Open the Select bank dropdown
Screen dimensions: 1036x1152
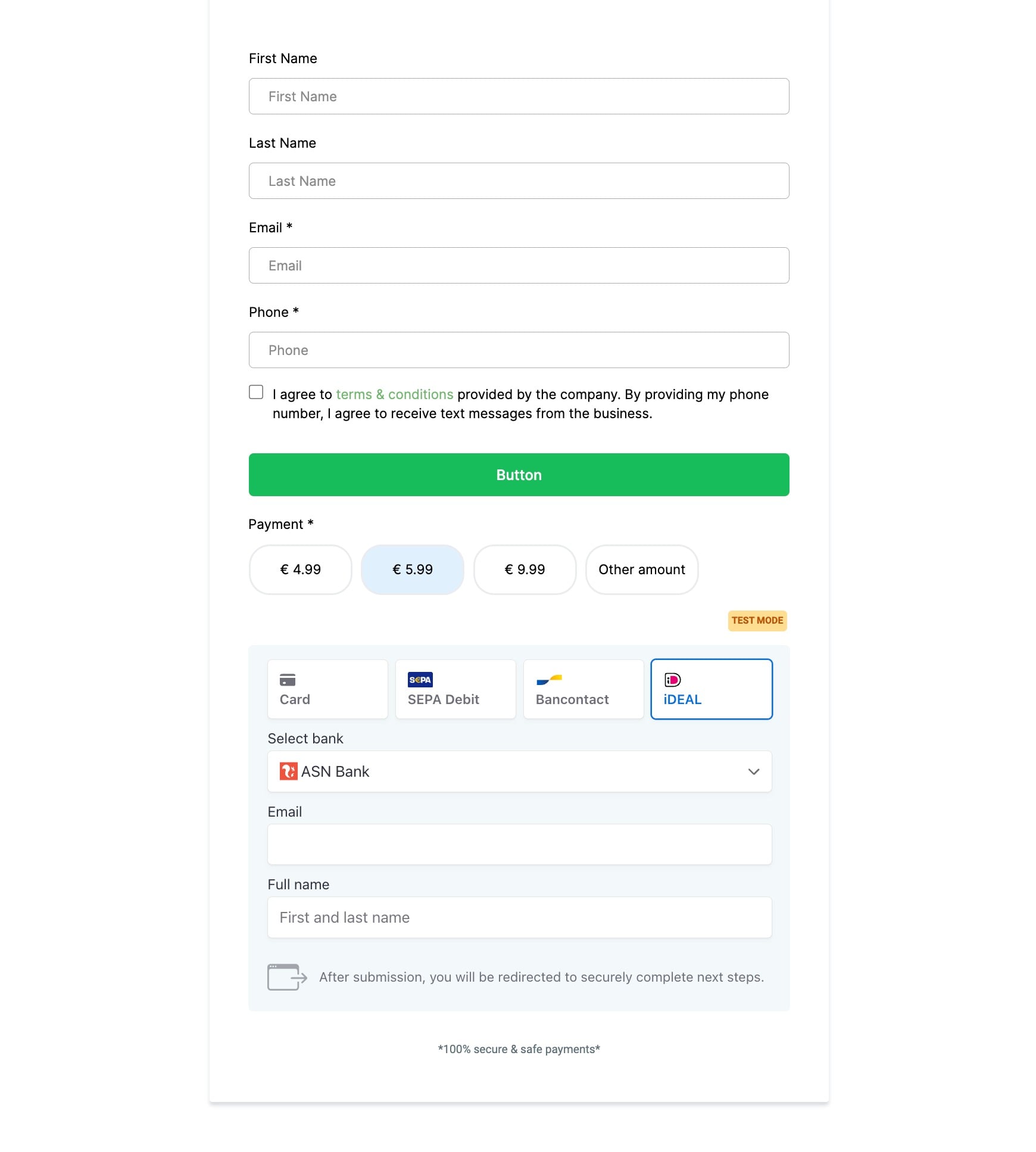click(x=519, y=771)
